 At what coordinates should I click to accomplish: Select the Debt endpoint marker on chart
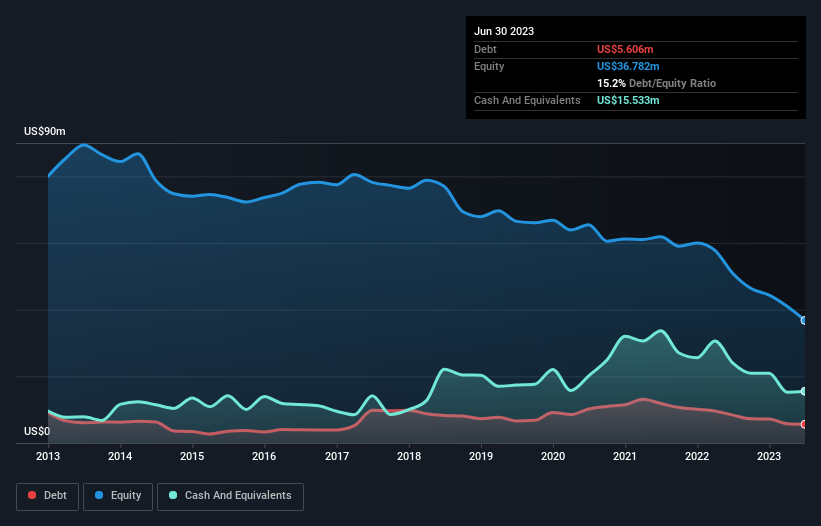(804, 424)
